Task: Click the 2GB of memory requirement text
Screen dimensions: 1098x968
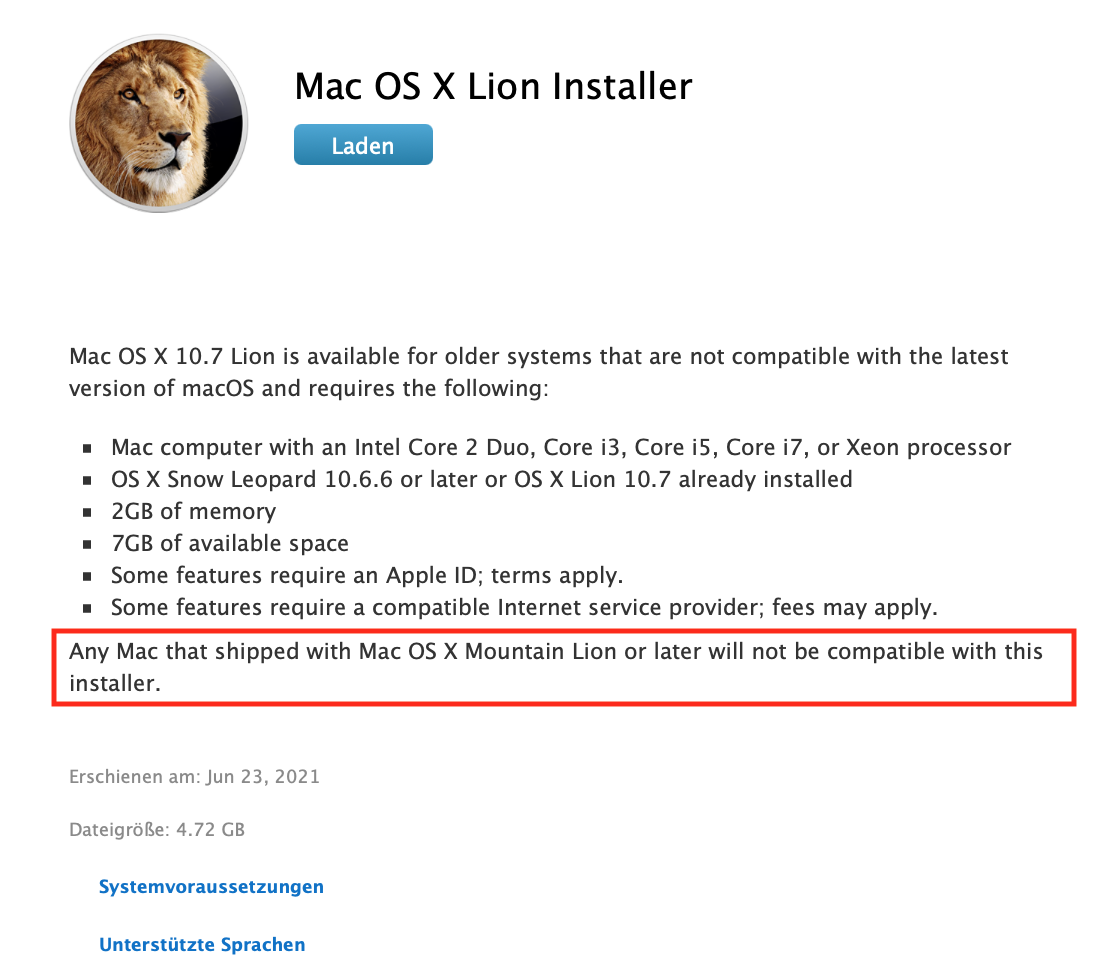Action: (193, 512)
